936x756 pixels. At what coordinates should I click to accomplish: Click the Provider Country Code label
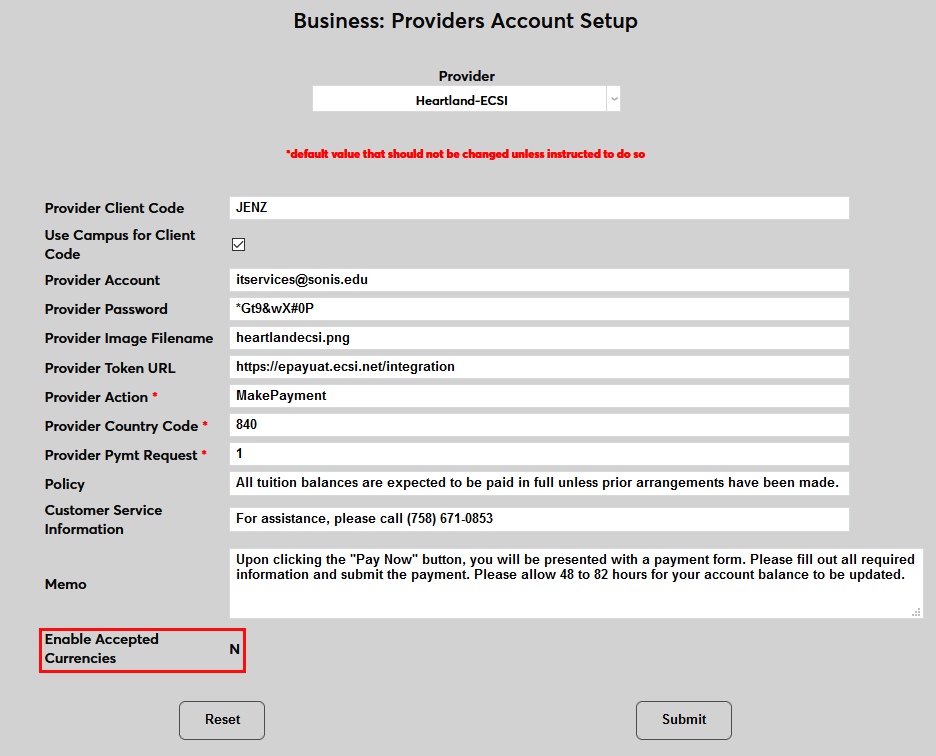[121, 426]
